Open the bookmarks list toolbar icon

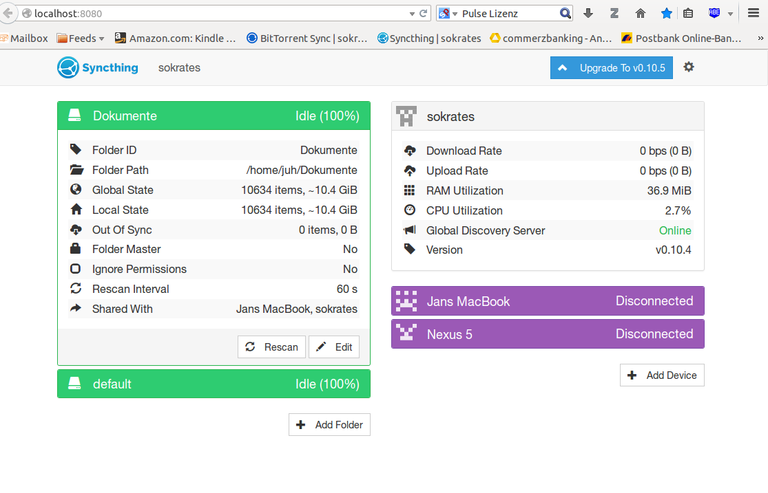(688, 13)
